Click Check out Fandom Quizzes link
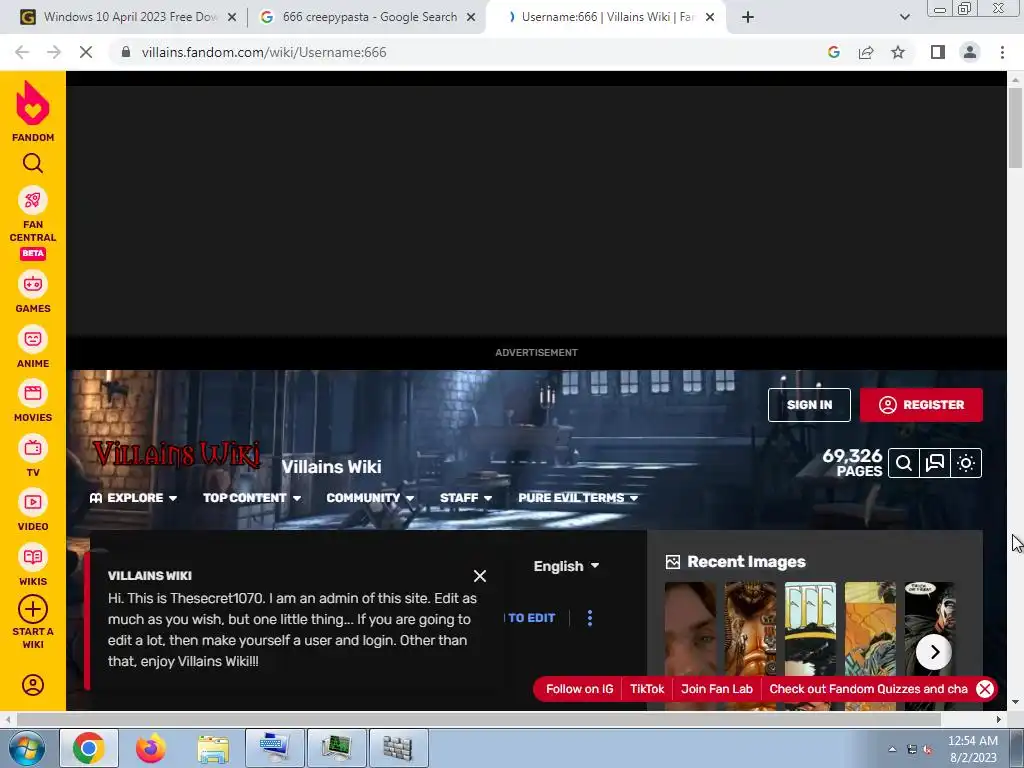Viewport: 1024px width, 768px height. click(x=868, y=689)
